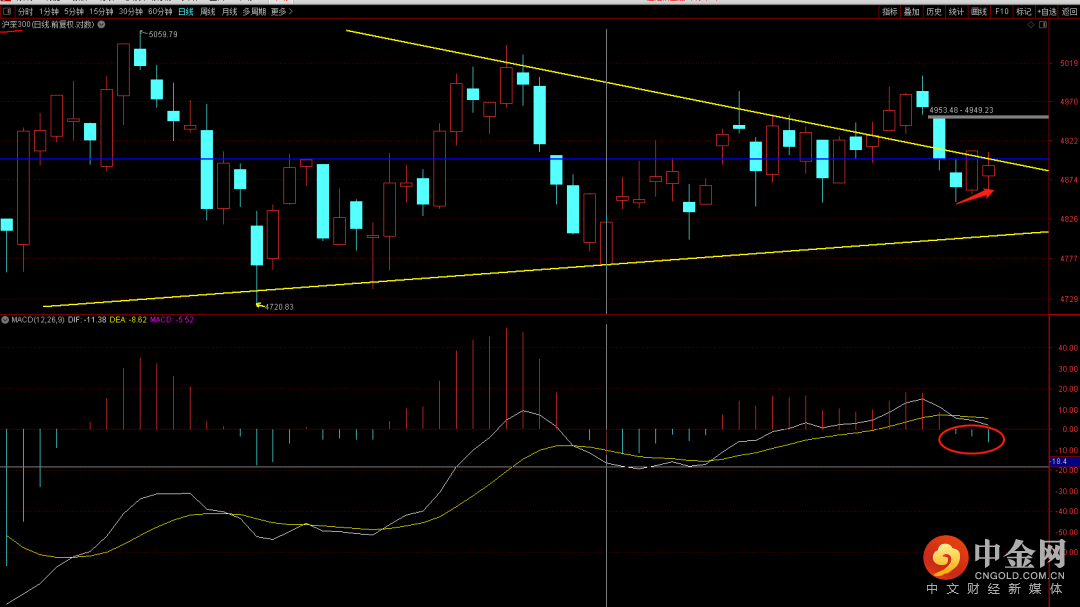
Task: Open the 历史 history button
Action: tap(934, 12)
